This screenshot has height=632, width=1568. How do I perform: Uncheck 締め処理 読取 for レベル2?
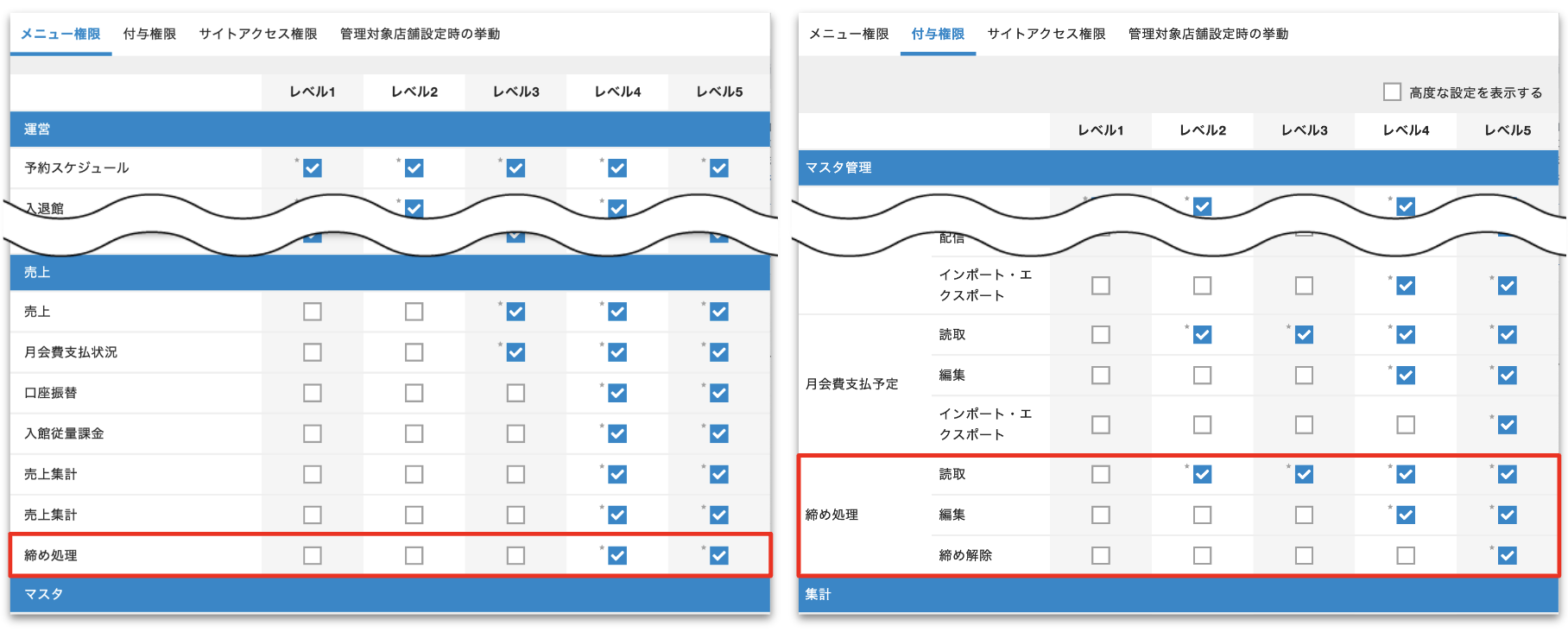1202,474
